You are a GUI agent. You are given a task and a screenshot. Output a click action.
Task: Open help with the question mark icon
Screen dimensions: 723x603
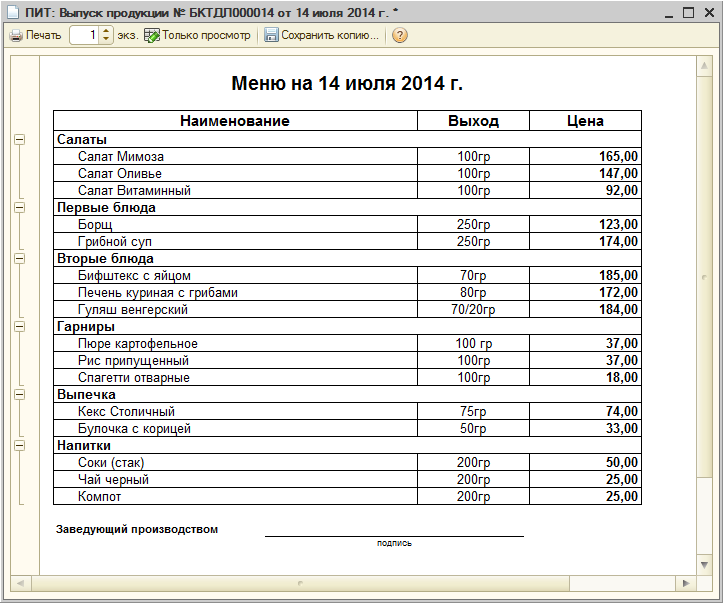click(x=400, y=35)
